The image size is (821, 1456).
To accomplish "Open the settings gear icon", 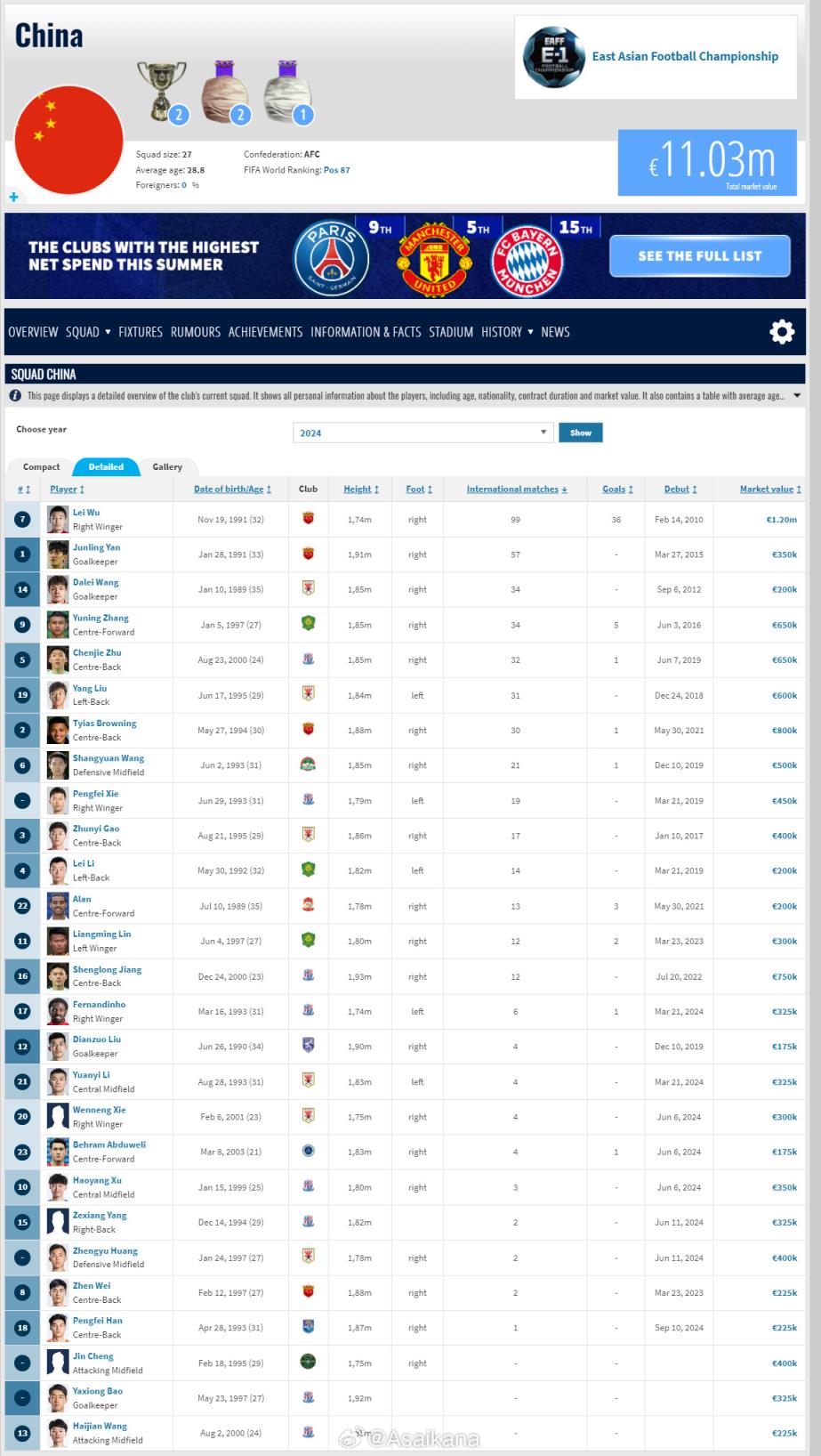I will [781, 332].
